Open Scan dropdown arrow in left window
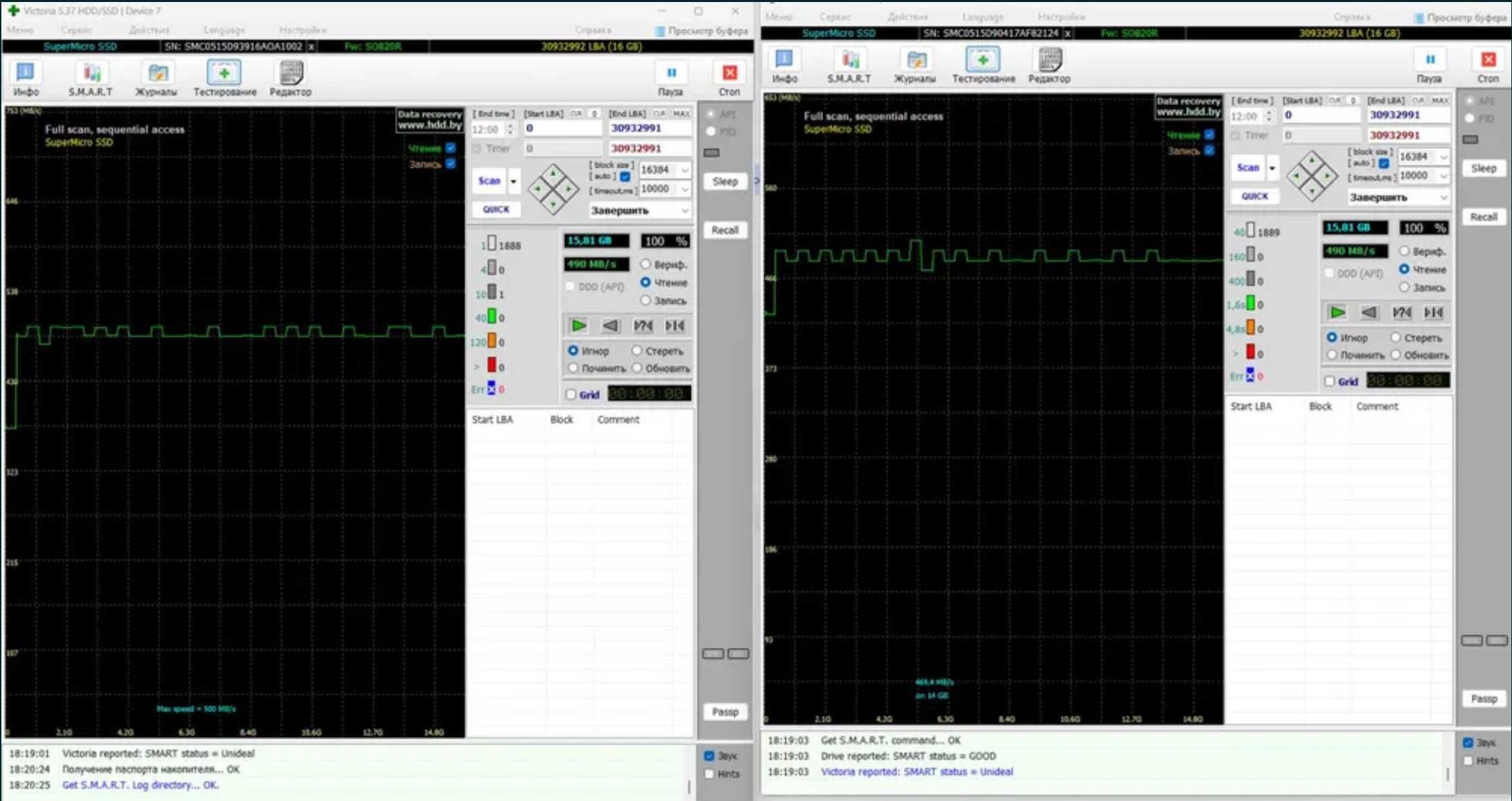The width and height of the screenshot is (1512, 801). point(514,181)
